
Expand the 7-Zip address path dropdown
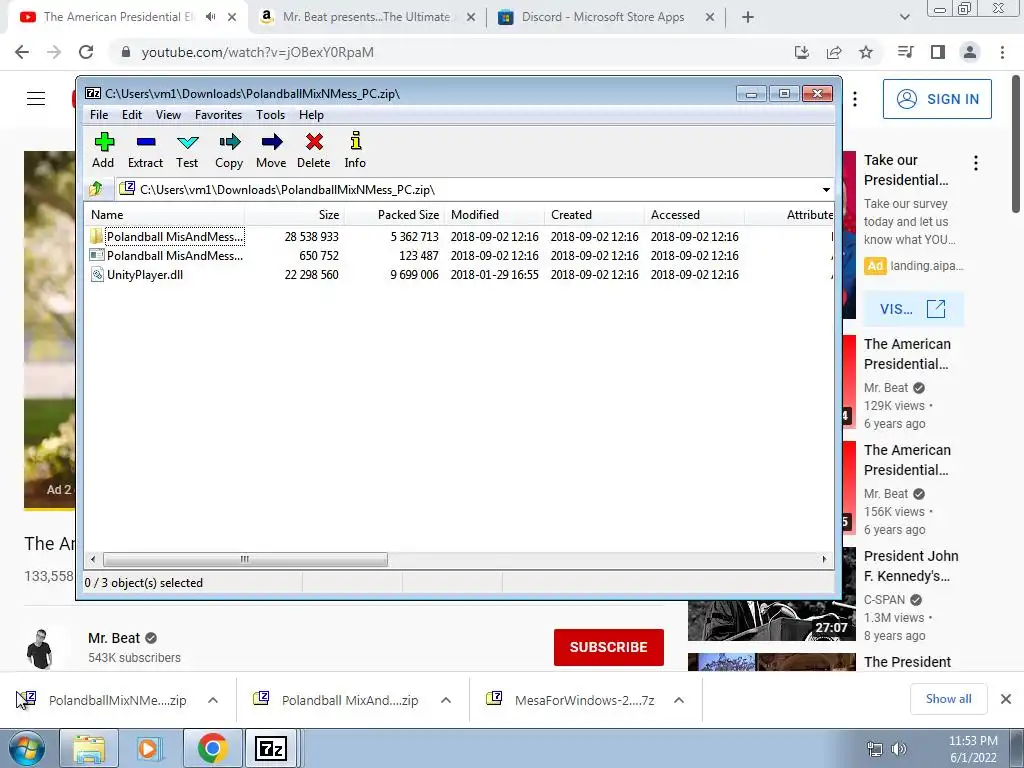coord(826,189)
